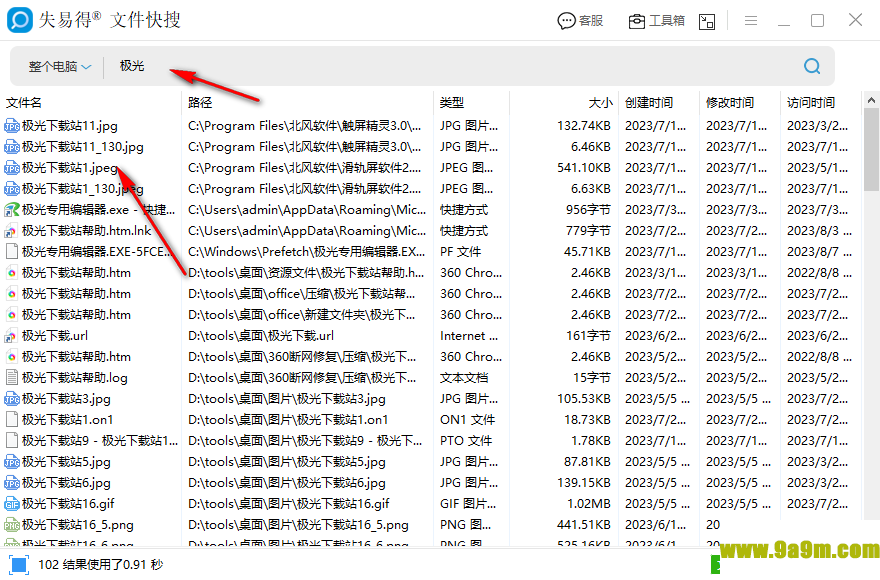Click file icon of 极光下载站1.on1
Image resolution: width=880 pixels, height=580 pixels.
pos(12,420)
